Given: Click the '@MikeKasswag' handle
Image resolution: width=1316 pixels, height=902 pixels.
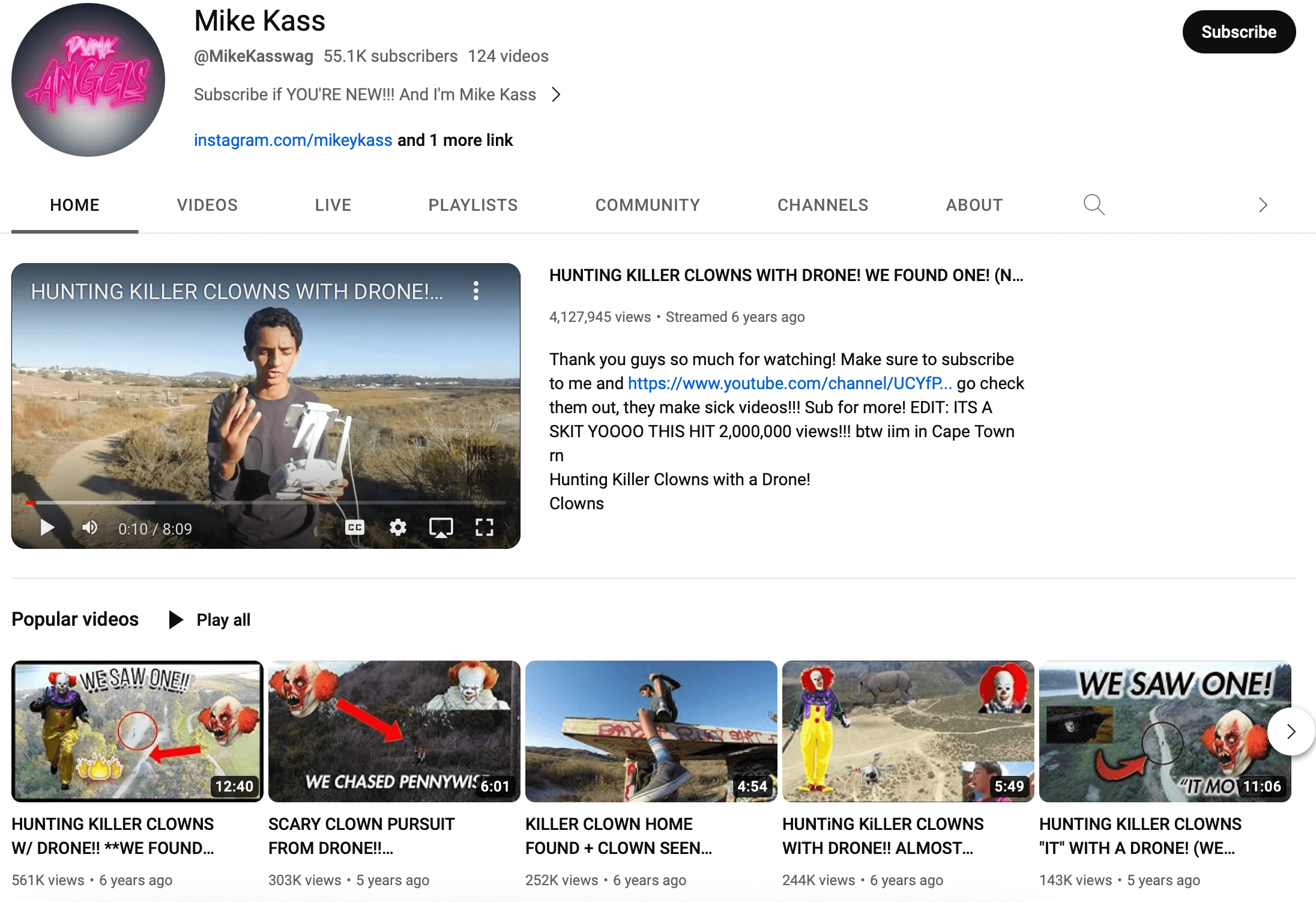Looking at the screenshot, I should pyautogui.click(x=253, y=56).
